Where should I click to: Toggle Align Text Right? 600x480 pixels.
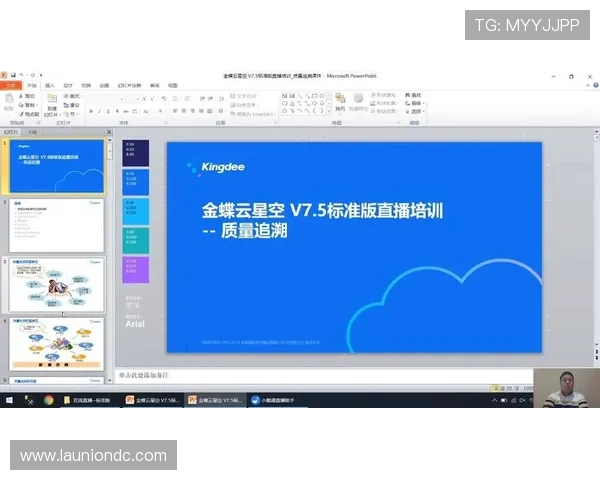point(192,111)
